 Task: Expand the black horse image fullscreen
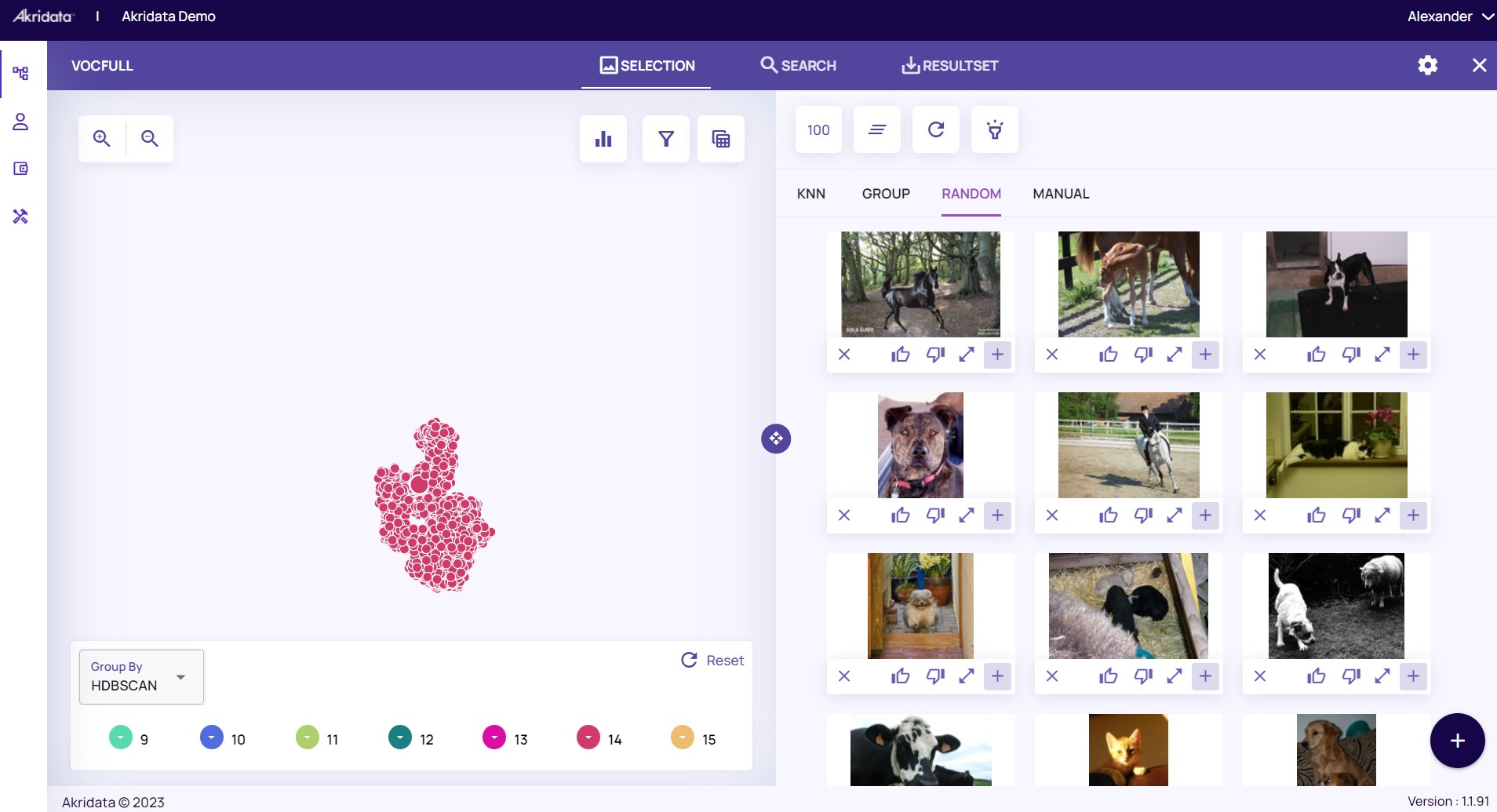click(967, 355)
